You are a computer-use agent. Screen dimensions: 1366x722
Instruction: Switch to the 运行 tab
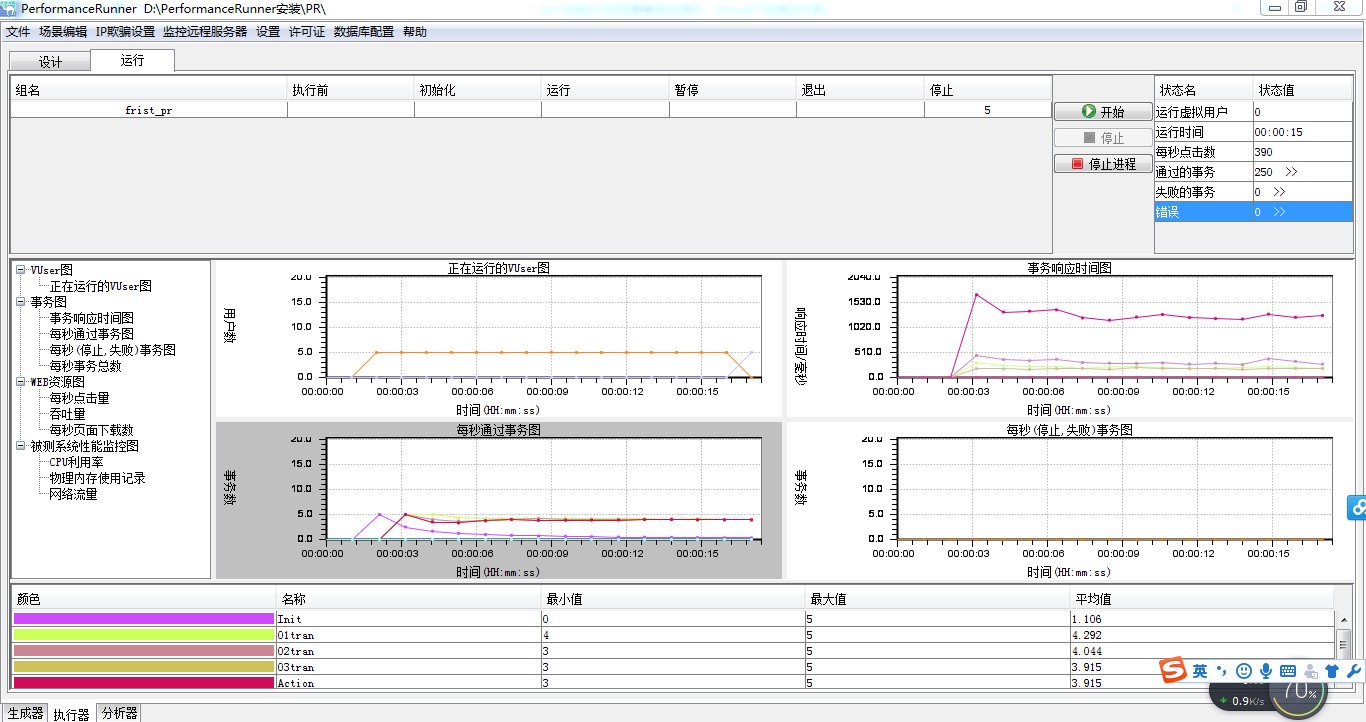point(132,60)
